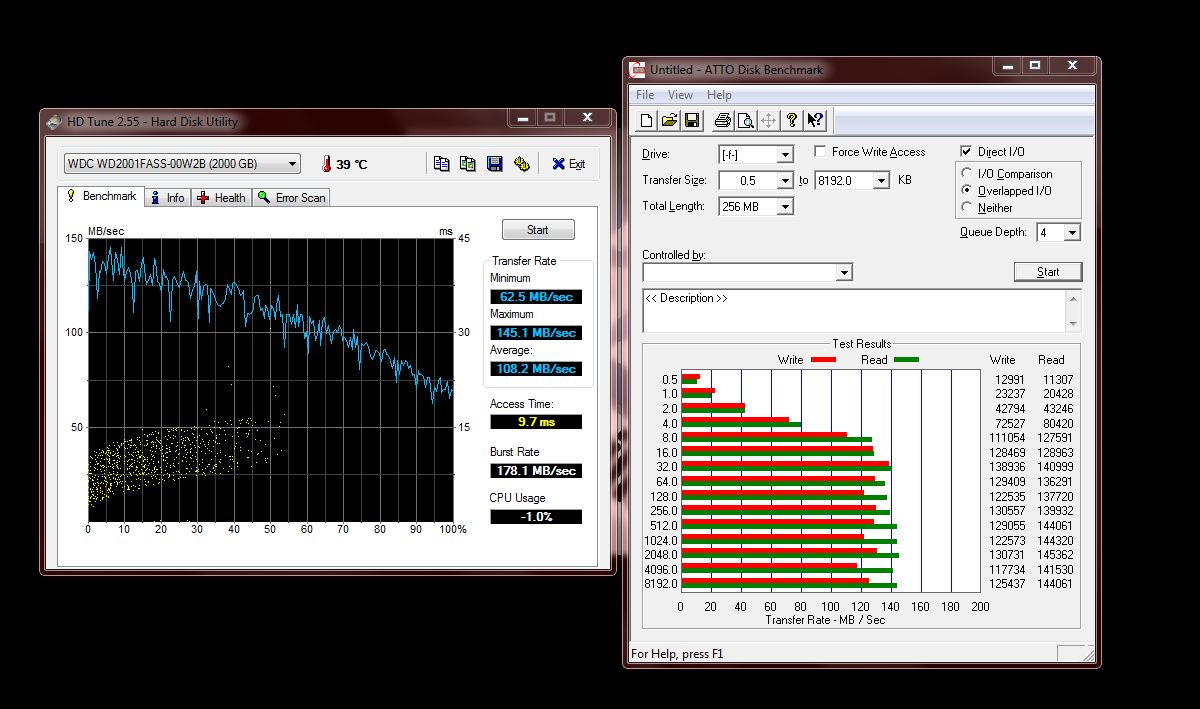This screenshot has width=1200, height=709.
Task: Click the yellow question mark About icon
Action: point(792,121)
